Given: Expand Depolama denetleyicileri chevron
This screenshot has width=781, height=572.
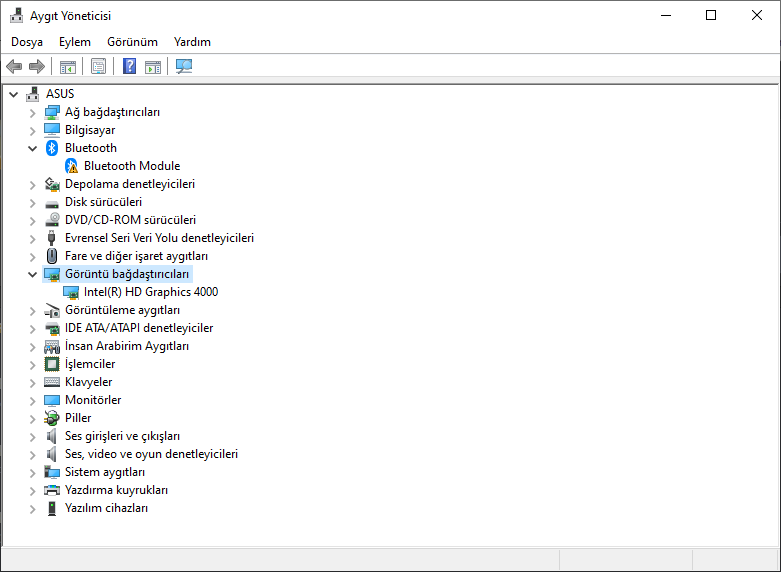Looking at the screenshot, I should [33, 184].
